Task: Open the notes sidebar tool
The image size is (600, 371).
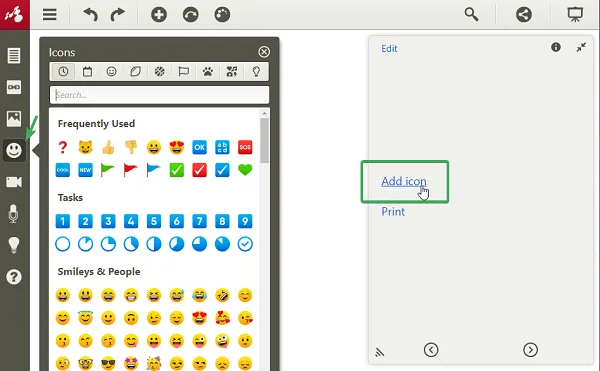Action: tap(14, 55)
